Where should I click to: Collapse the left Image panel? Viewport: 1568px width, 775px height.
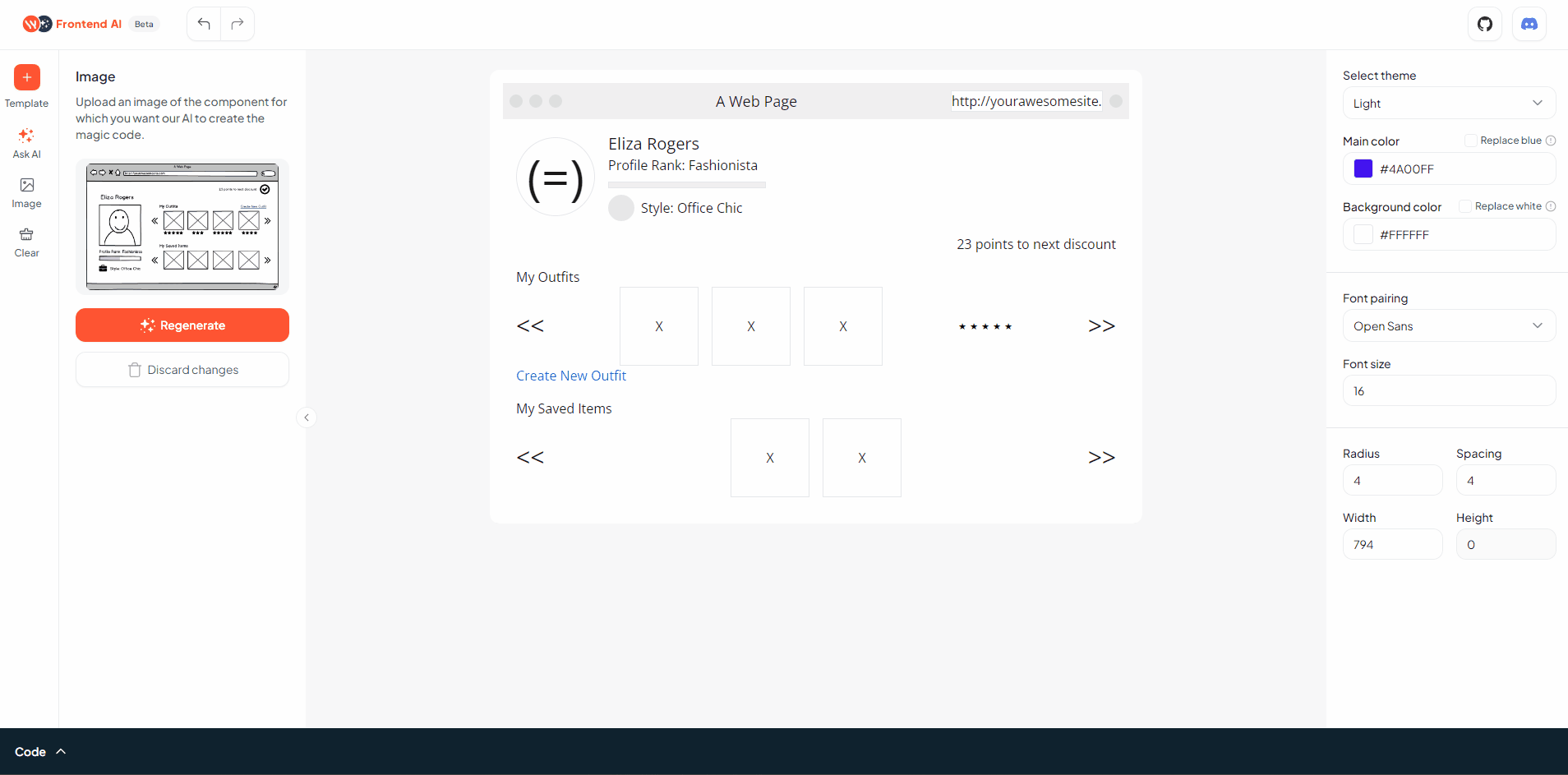click(x=307, y=417)
